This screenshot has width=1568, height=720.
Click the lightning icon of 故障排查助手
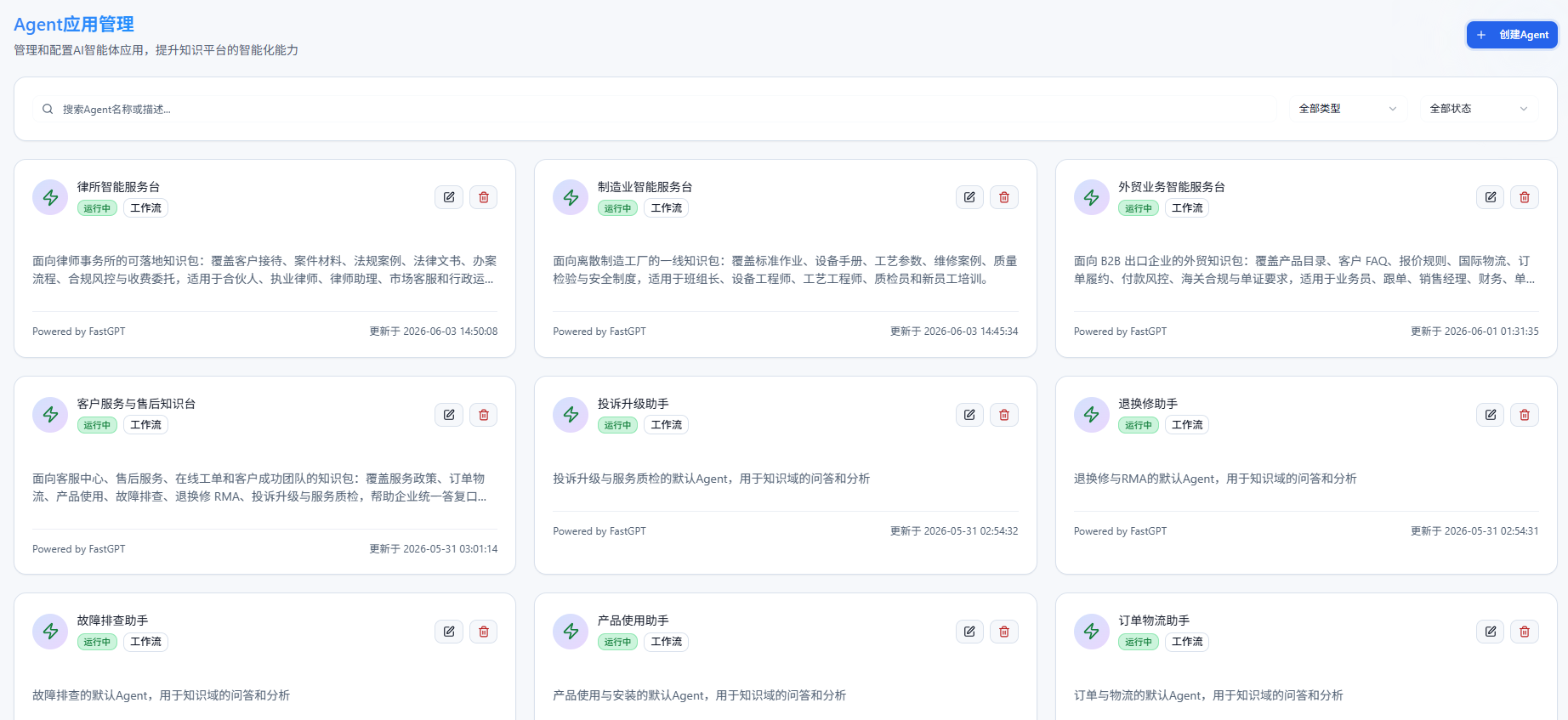pyautogui.click(x=50, y=632)
